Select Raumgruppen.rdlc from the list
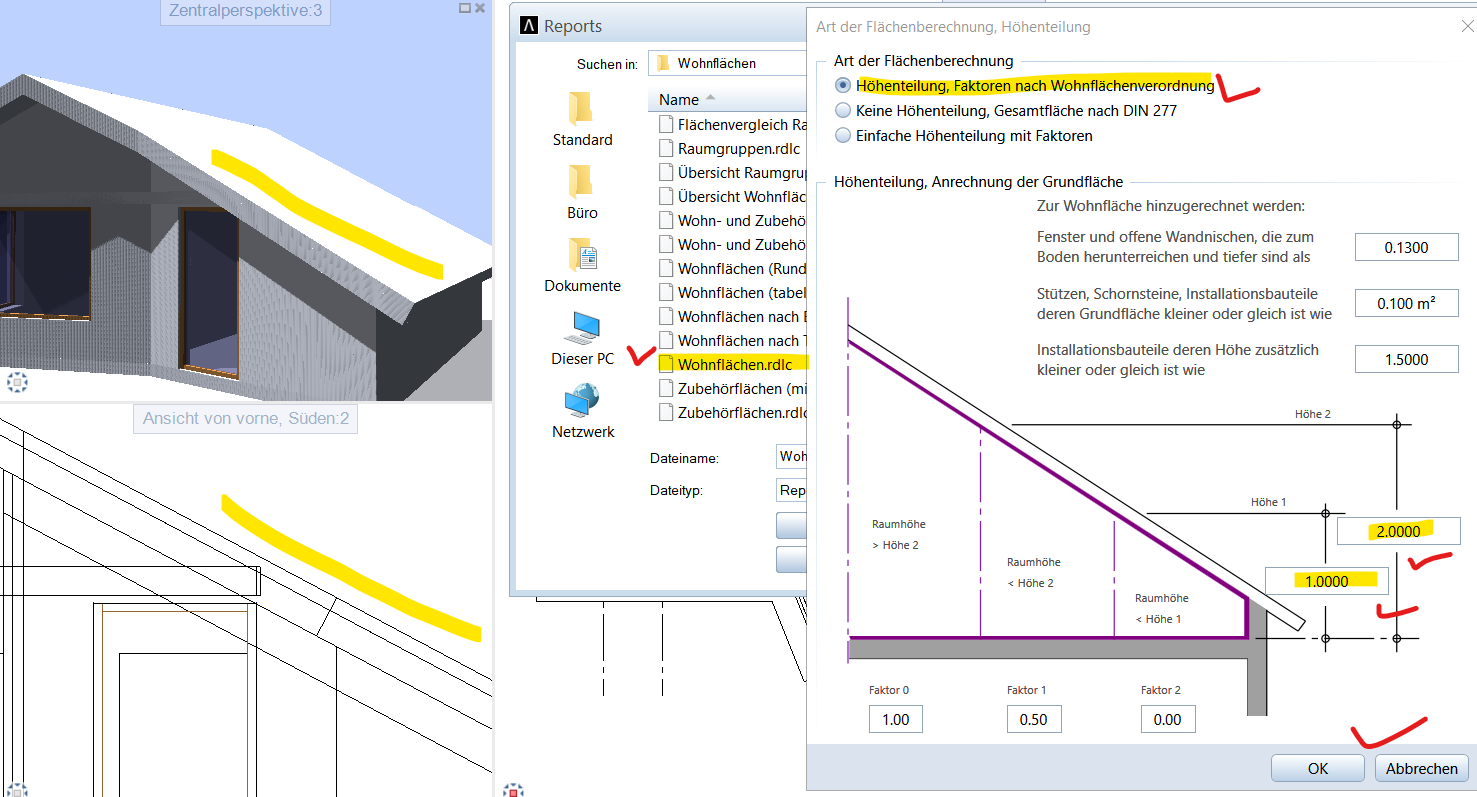 point(738,148)
